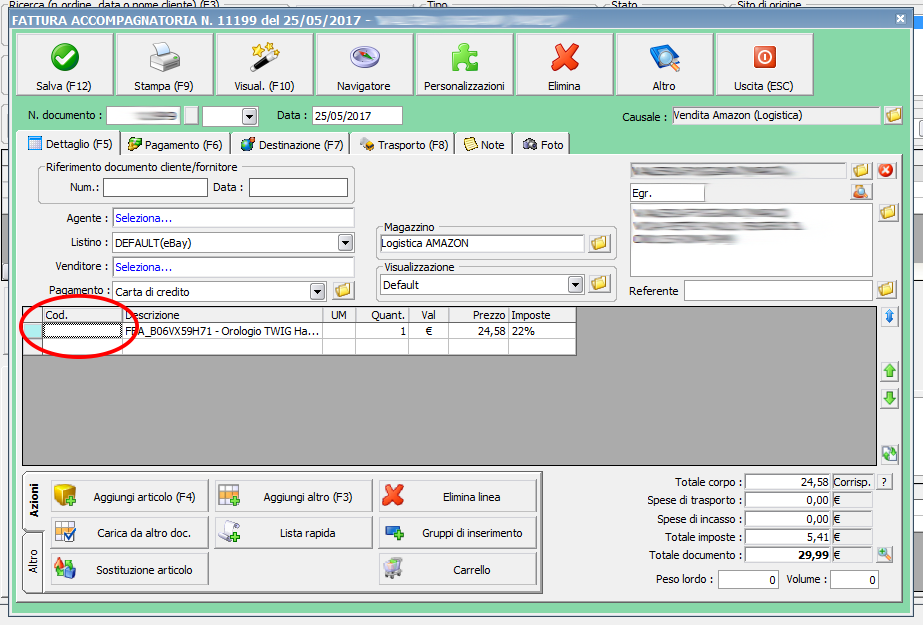Viewport: 923px width, 625px height.
Task: Clear customer with the red X icon
Action: [x=886, y=171]
